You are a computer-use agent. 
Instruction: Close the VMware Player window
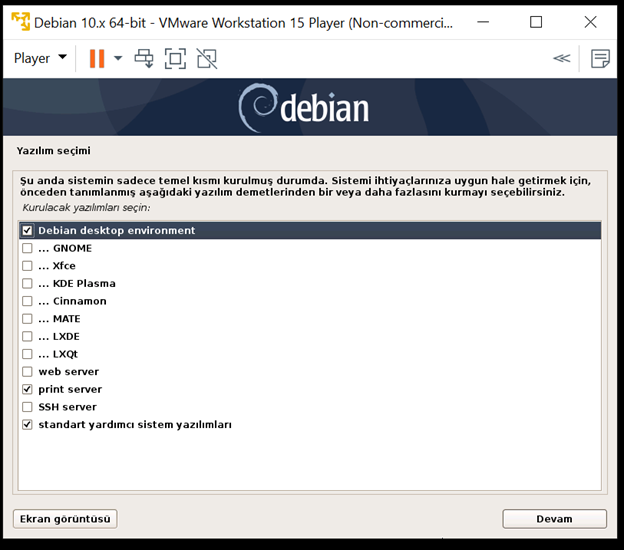pyautogui.click(x=590, y=22)
